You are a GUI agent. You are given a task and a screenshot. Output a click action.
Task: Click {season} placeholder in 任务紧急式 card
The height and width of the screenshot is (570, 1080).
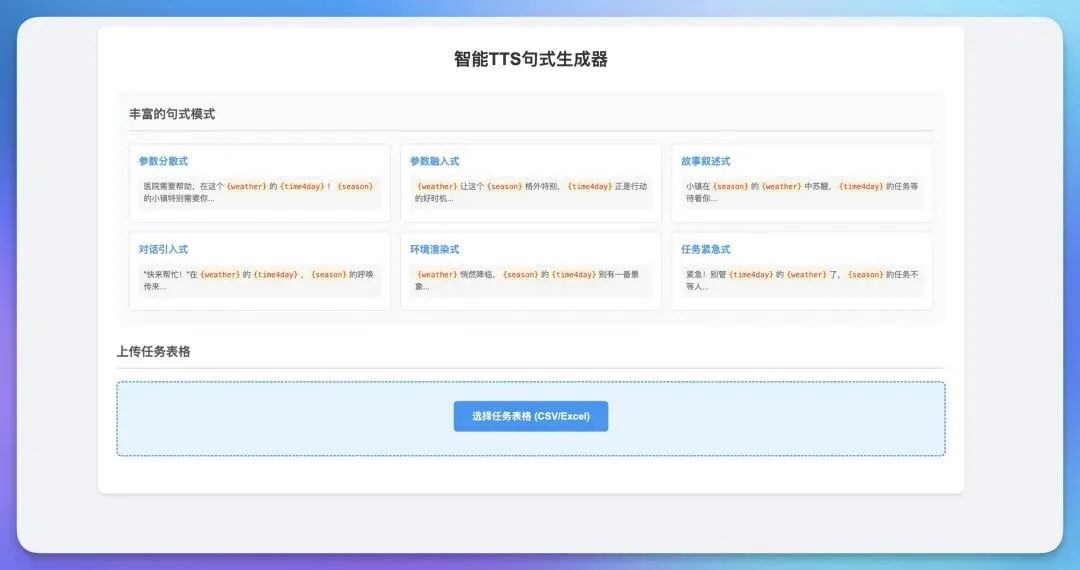coord(865,274)
